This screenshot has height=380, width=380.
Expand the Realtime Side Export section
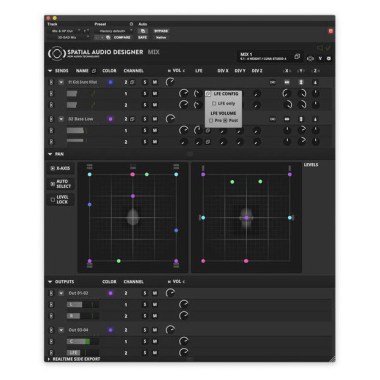click(x=49, y=359)
